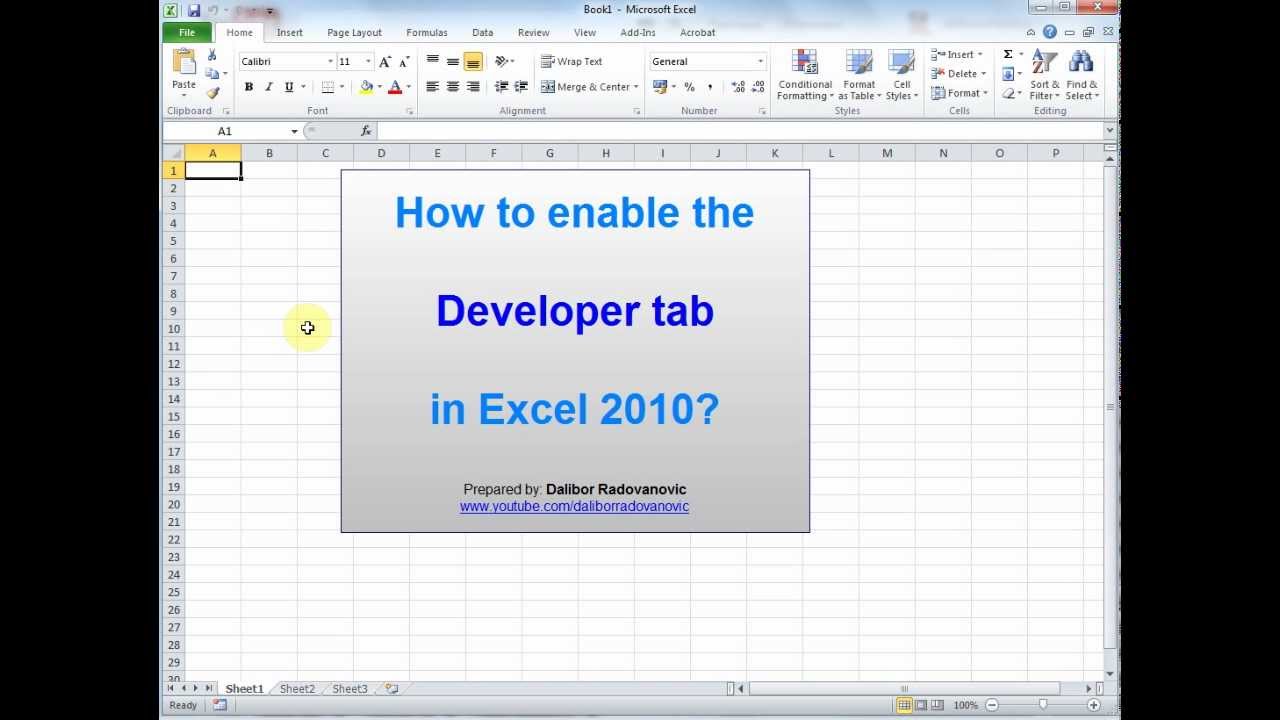This screenshot has width=1280, height=720.
Task: Open the Calibri font name dropdown
Action: tap(330, 62)
